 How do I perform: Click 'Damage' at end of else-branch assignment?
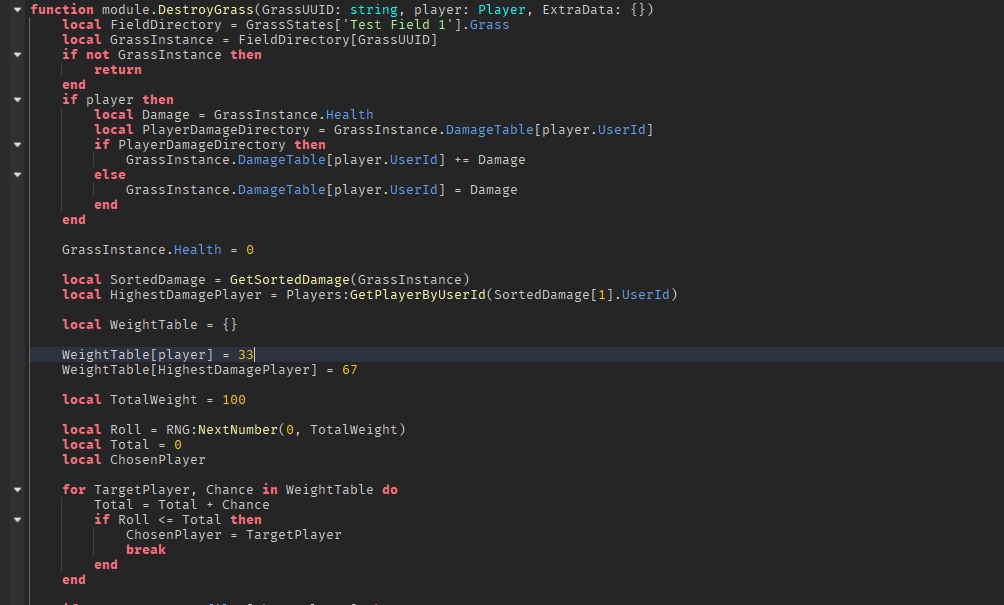pos(494,190)
